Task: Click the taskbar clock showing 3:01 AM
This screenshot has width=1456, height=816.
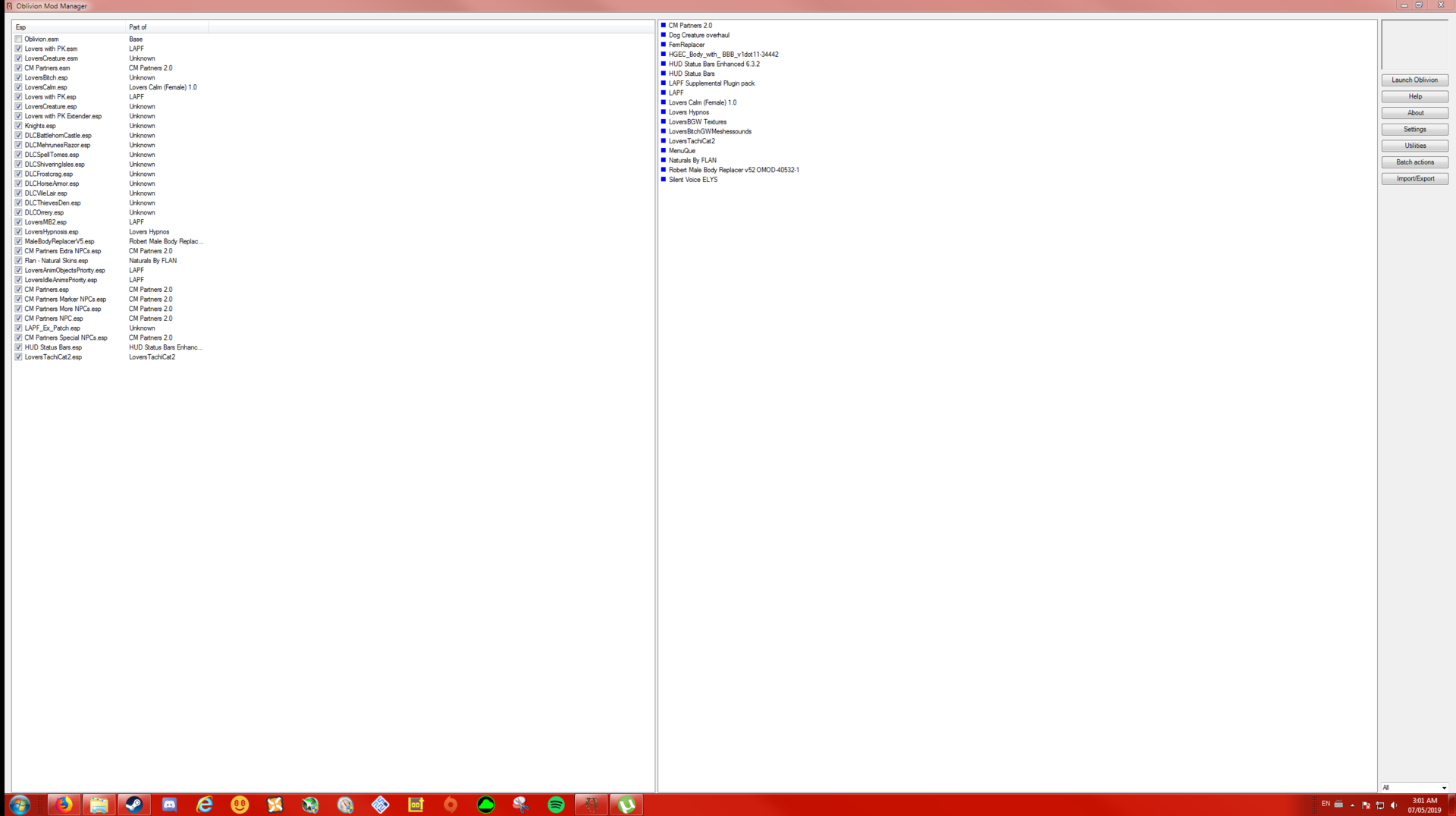Action: [x=1424, y=805]
